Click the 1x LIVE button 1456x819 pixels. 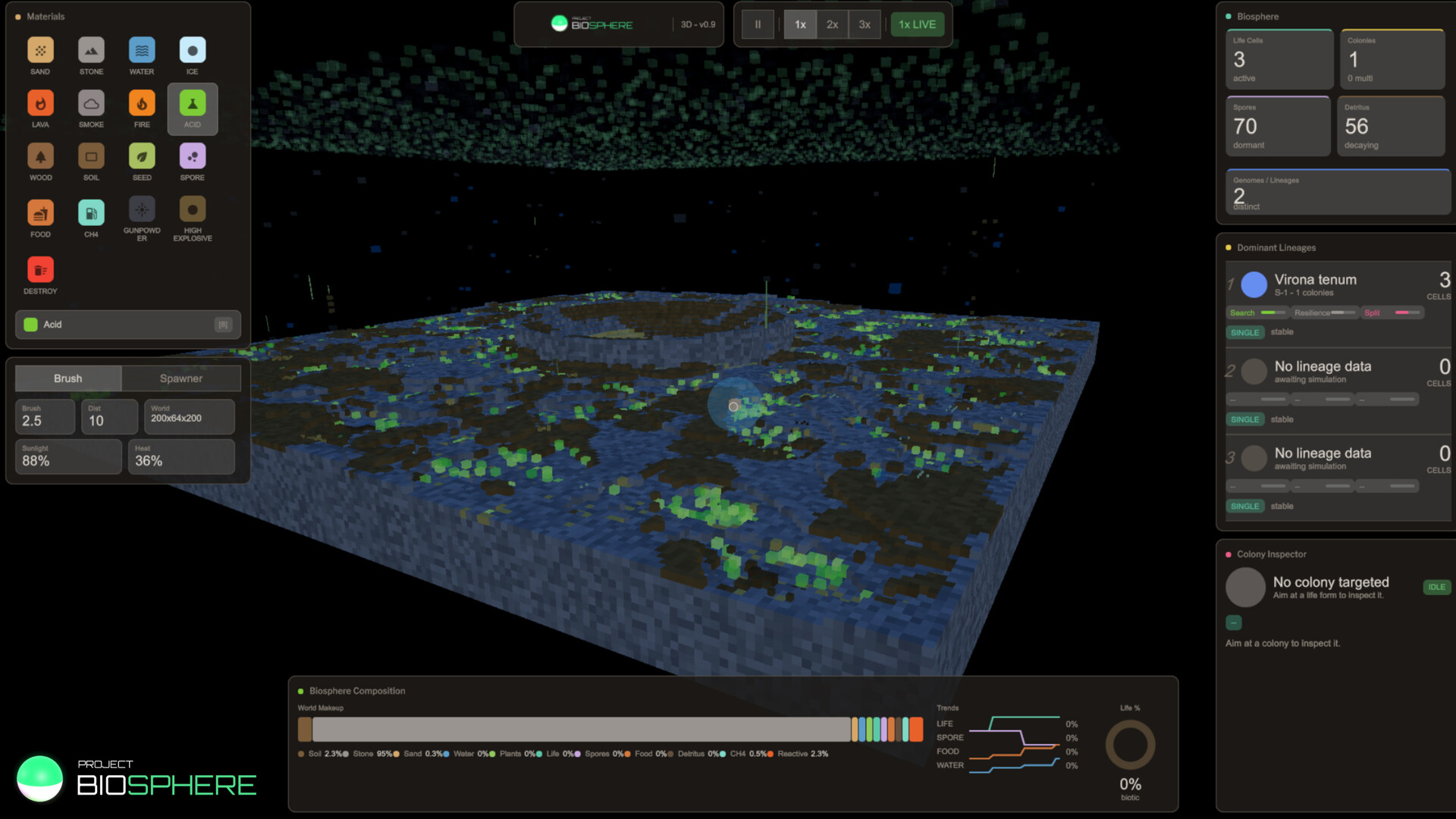point(917,24)
